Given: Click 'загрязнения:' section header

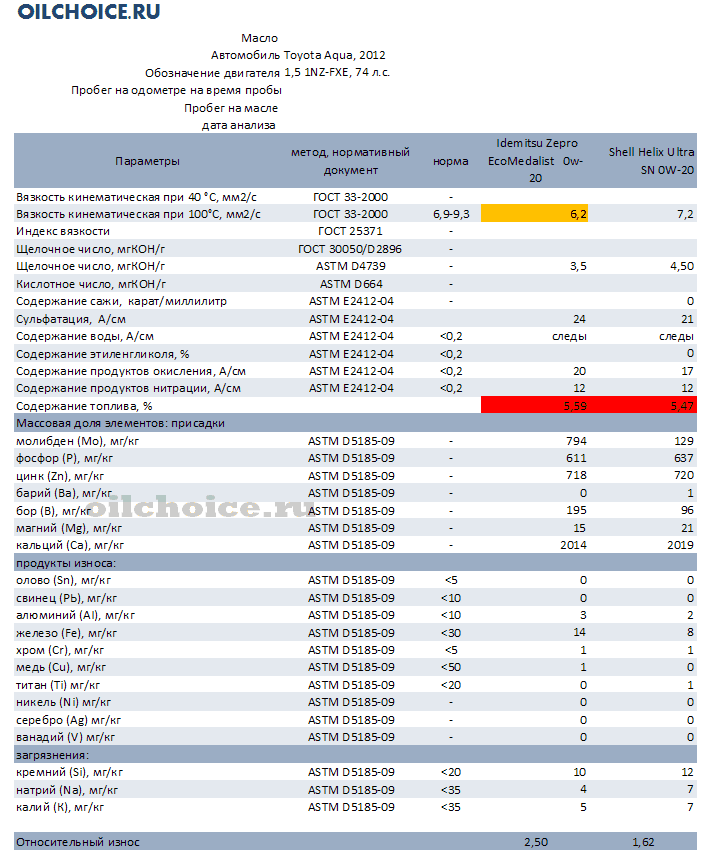Looking at the screenshot, I should (x=52, y=755).
